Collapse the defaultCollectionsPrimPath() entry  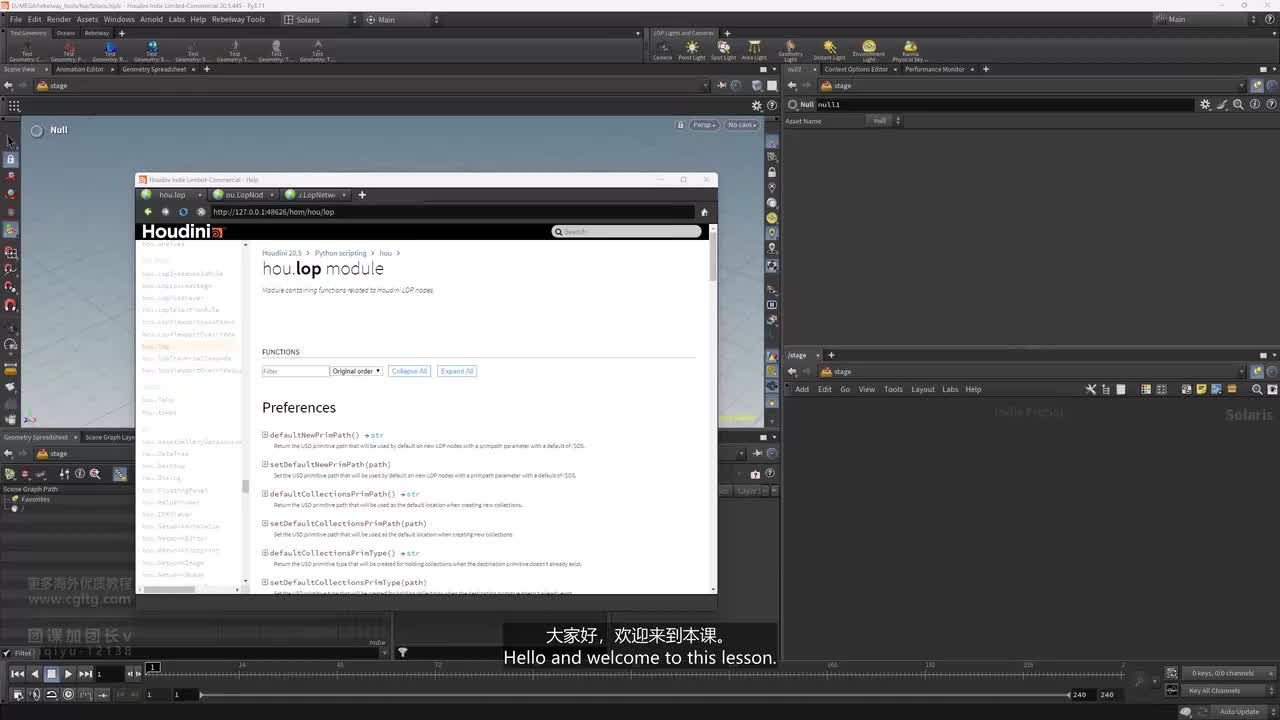(265, 494)
